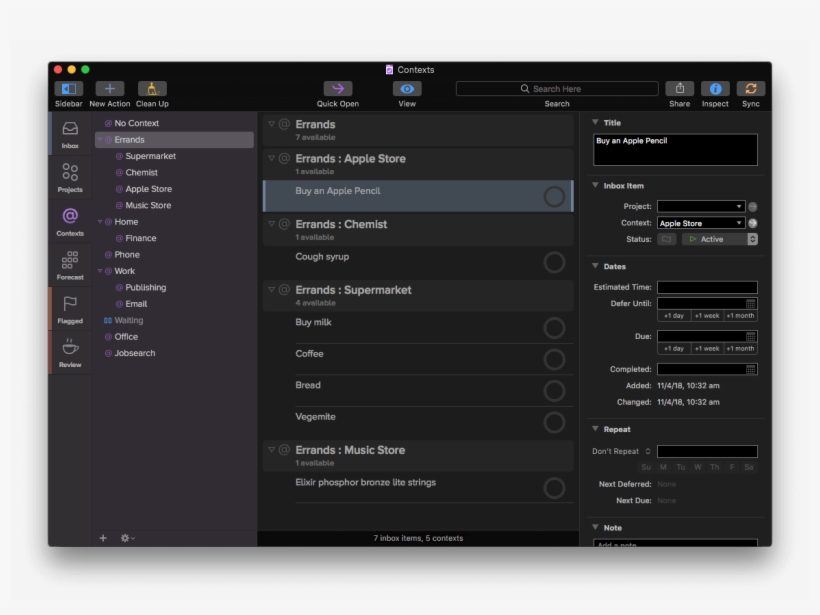Viewport: 820px width, 615px height.
Task: Mark Buy an Apple Pencil as complete
Action: (x=554, y=197)
